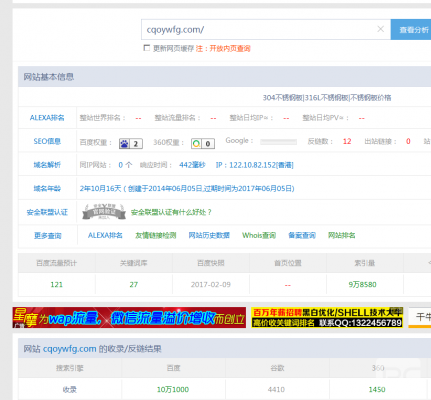Click the Baidu weight paw badge

pyautogui.click(x=131, y=144)
